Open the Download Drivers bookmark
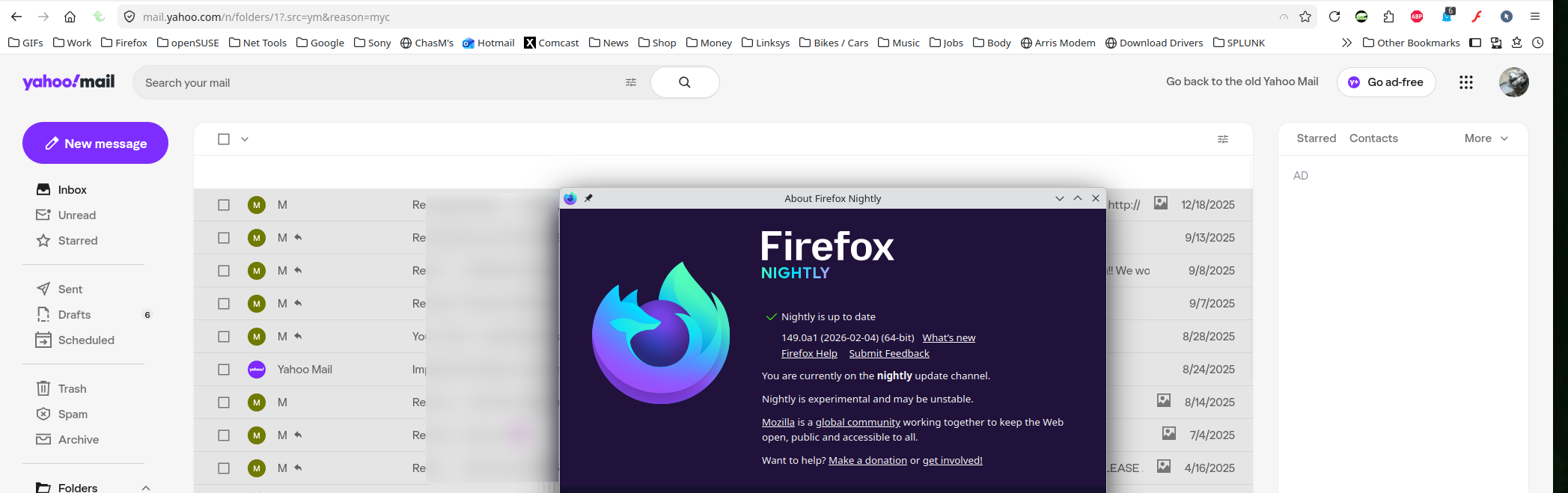The height and width of the screenshot is (493, 1568). [1154, 43]
